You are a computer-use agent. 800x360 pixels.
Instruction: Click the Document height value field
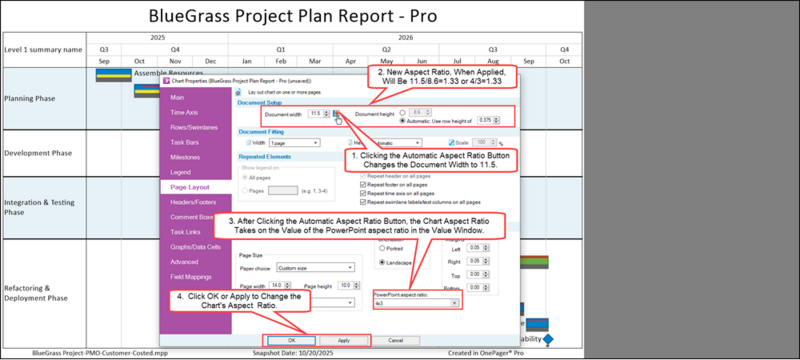[x=420, y=112]
